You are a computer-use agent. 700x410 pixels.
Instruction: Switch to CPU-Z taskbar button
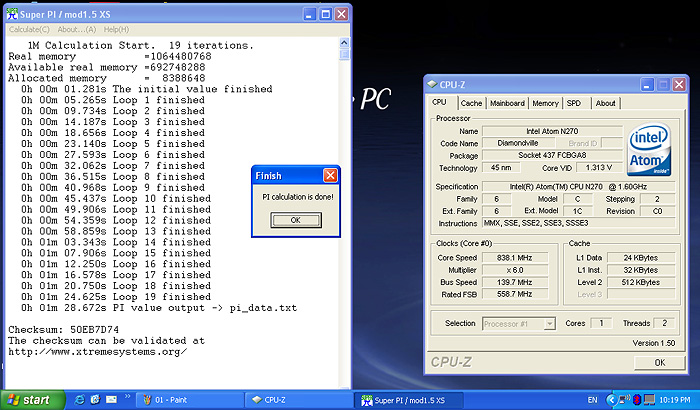pos(300,400)
